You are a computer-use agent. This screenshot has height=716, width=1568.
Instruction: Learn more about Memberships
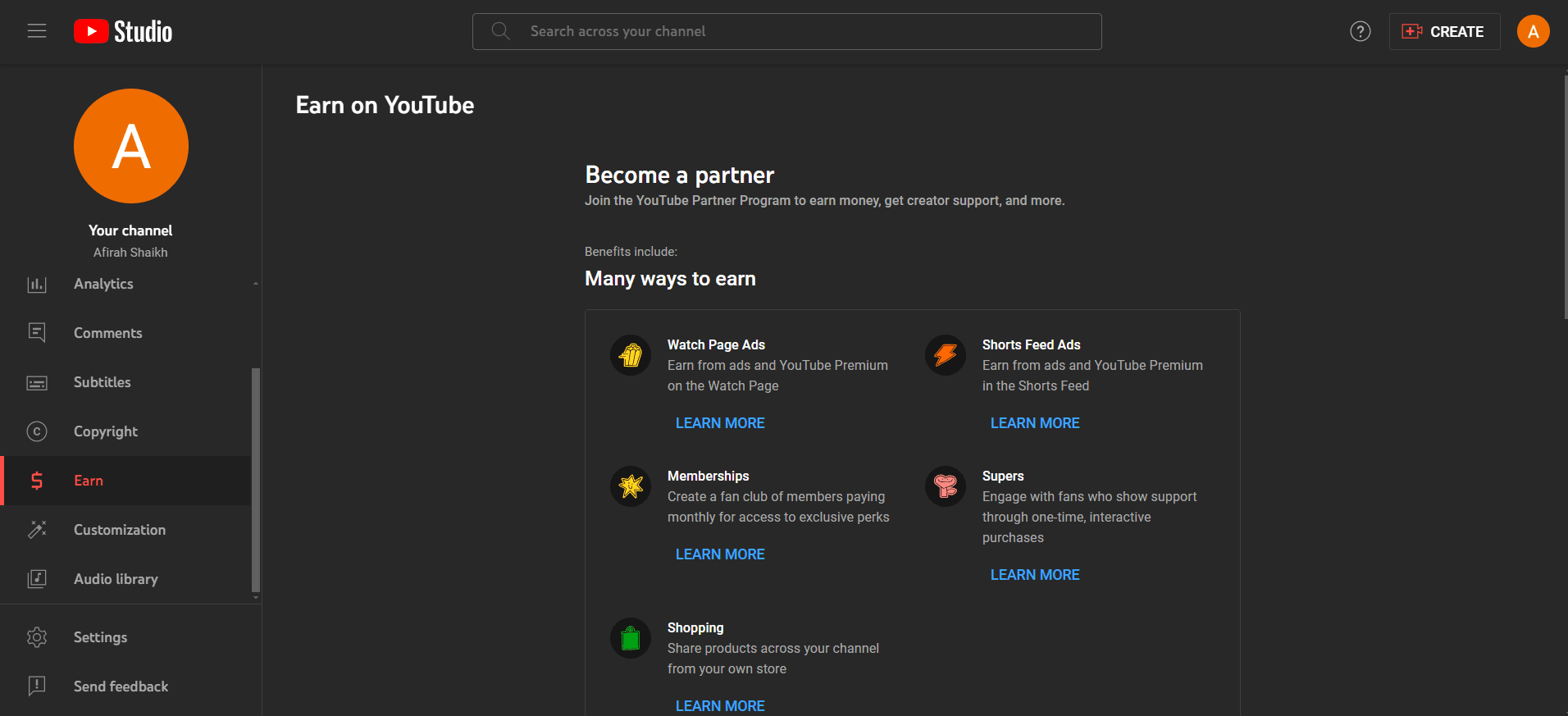[720, 554]
